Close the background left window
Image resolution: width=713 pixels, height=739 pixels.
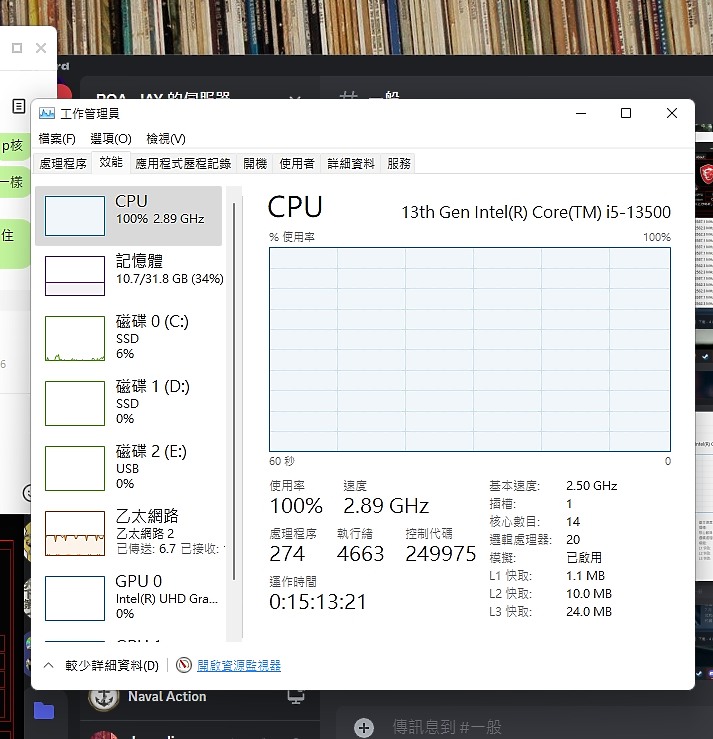pos(41,48)
